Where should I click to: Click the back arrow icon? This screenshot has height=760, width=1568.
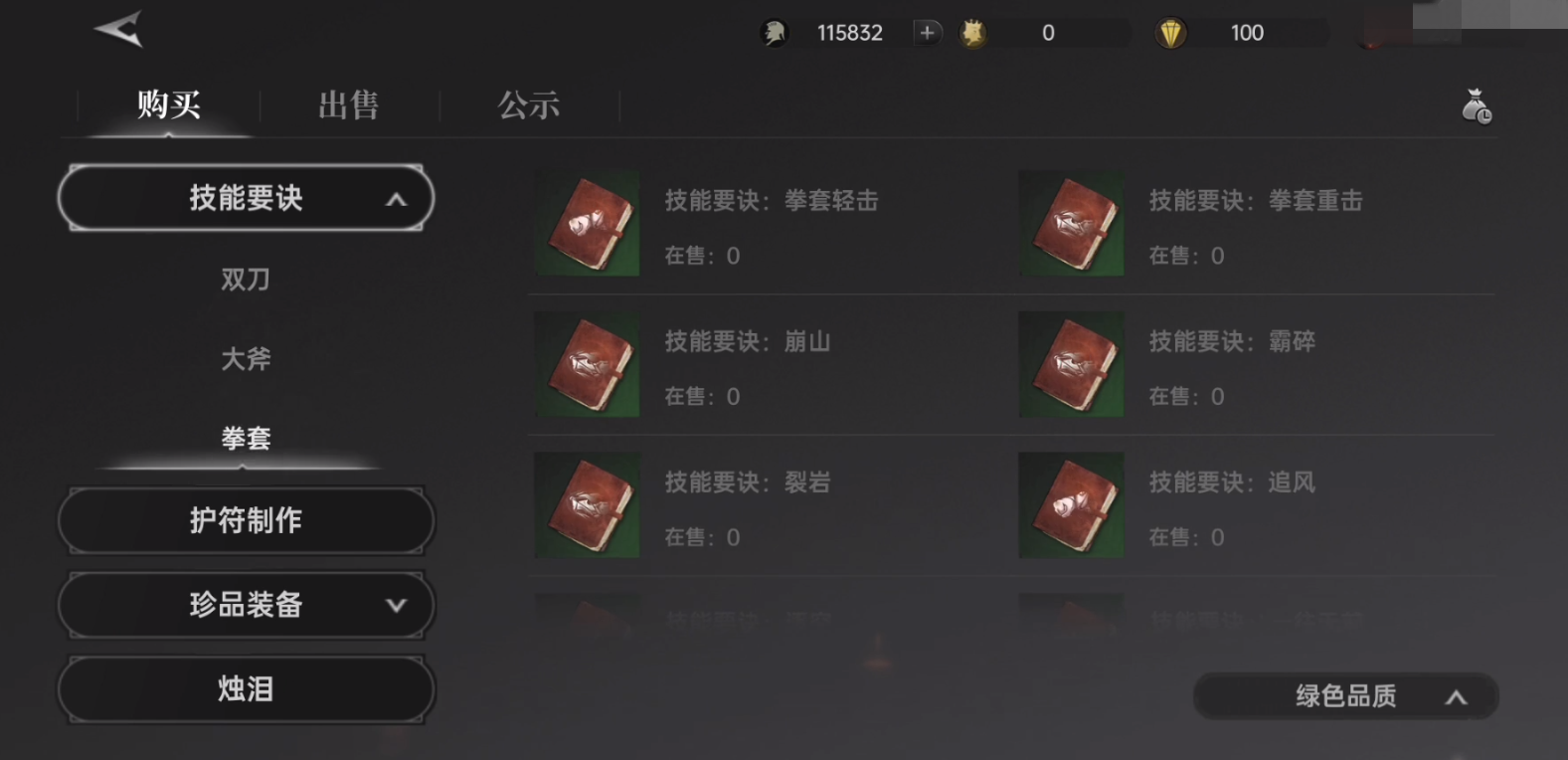118,30
